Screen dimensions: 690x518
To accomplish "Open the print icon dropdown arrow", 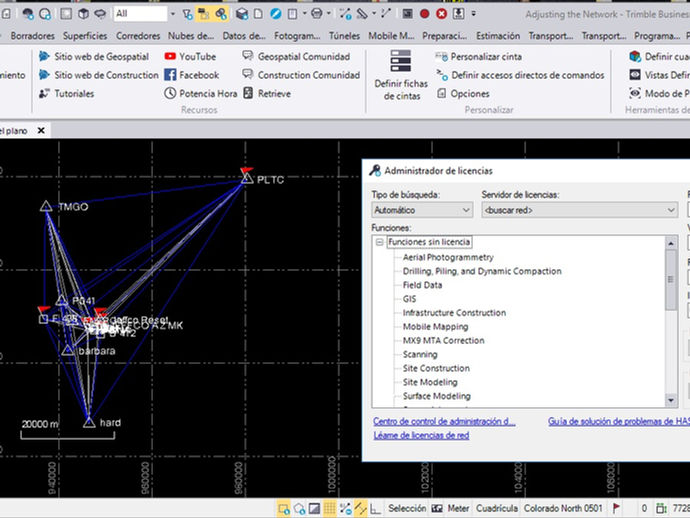I will [x=328, y=14].
